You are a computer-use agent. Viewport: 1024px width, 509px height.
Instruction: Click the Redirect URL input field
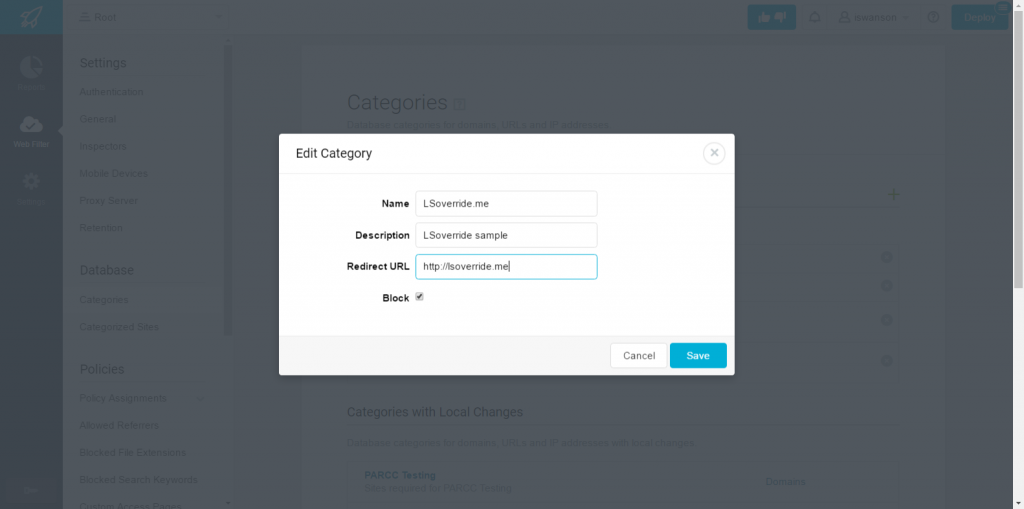point(506,267)
